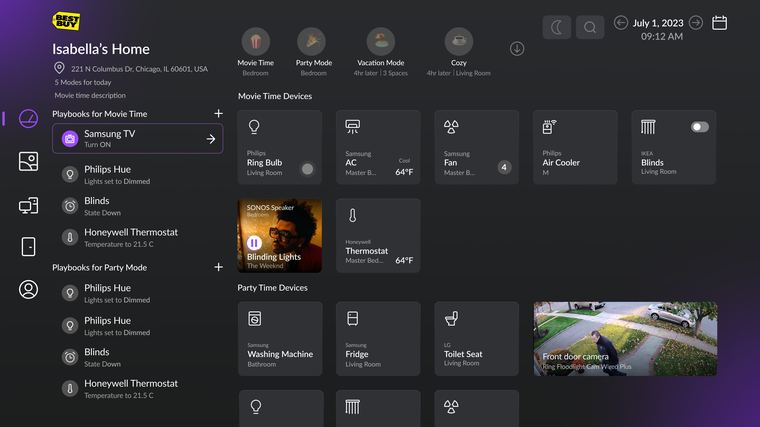Click the fridge icon on the Fridge card
The height and width of the screenshot is (427, 760).
pos(352,318)
